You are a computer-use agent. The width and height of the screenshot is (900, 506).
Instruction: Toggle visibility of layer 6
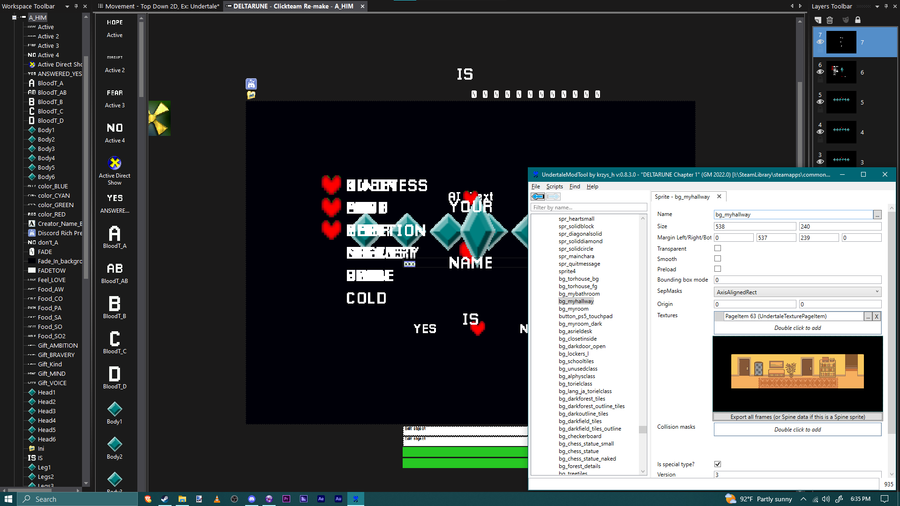pos(820,72)
